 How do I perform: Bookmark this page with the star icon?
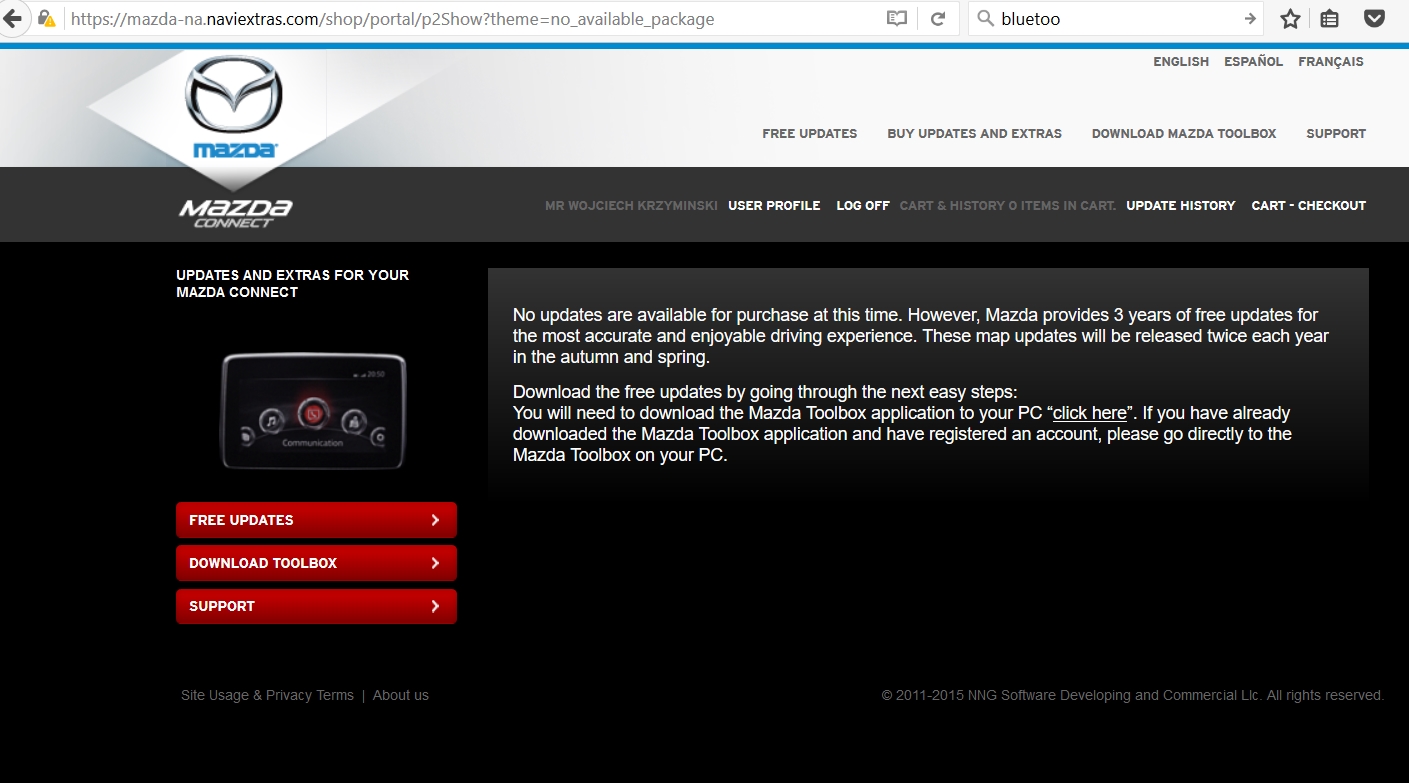coord(1290,19)
